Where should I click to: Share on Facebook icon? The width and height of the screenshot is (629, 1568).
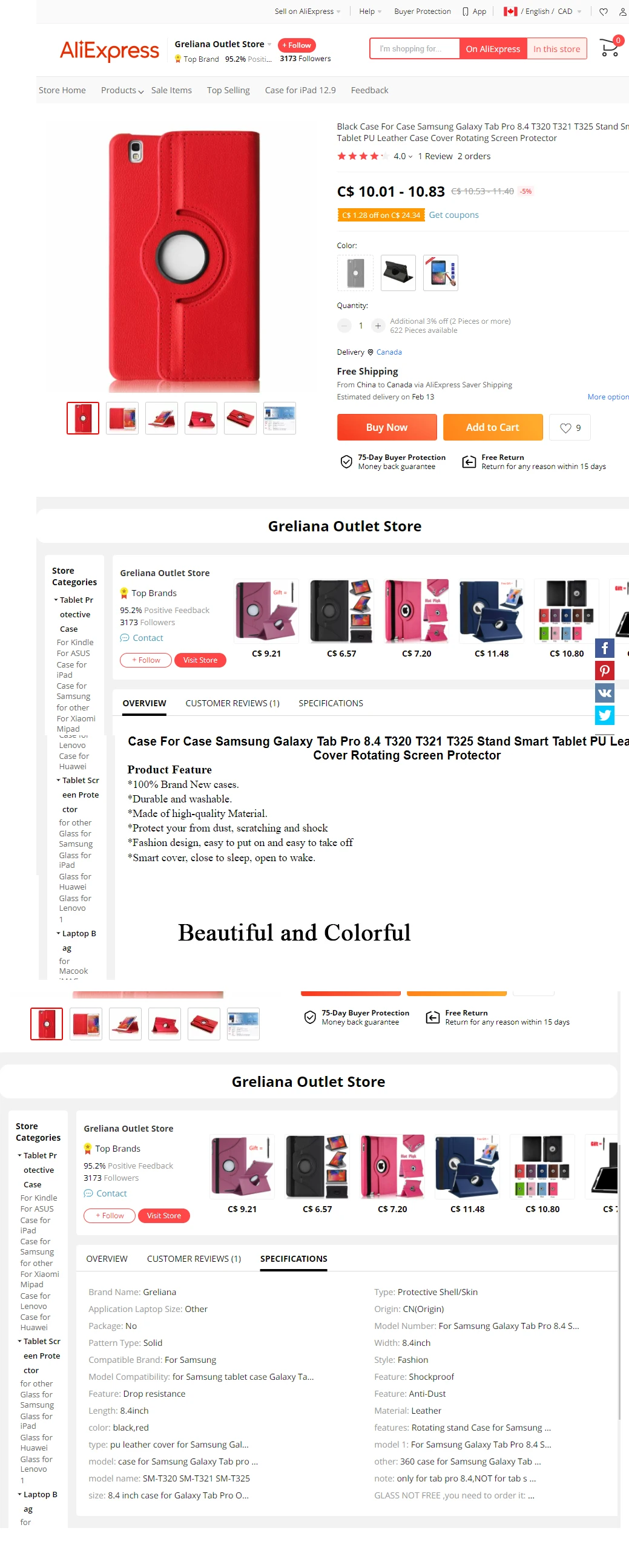pyautogui.click(x=605, y=648)
